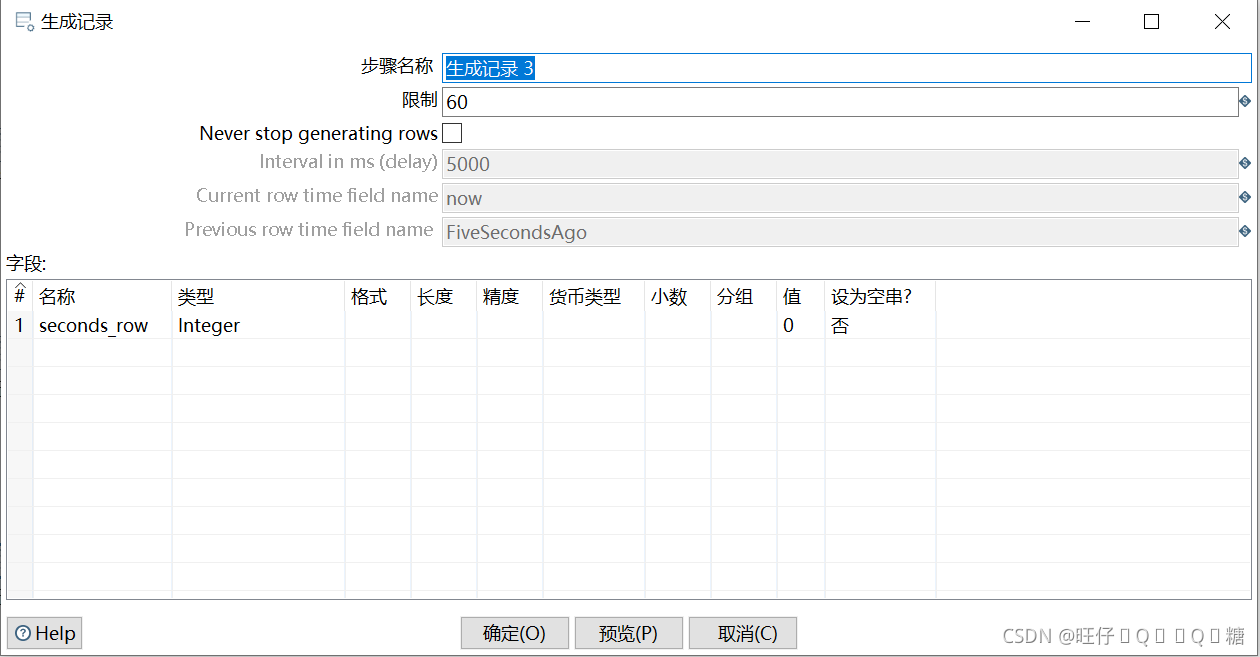
Task: Click the 步骤名称 input field
Action: click(x=847, y=67)
